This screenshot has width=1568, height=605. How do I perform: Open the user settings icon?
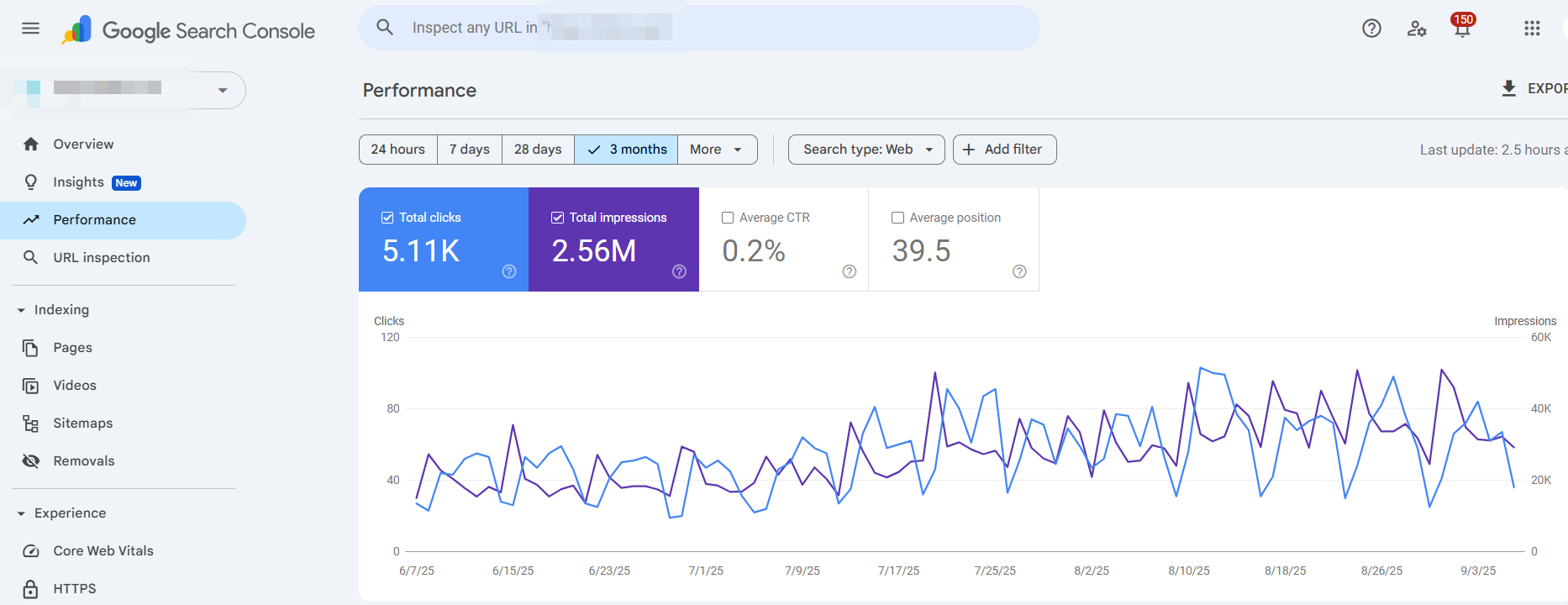1417,29
